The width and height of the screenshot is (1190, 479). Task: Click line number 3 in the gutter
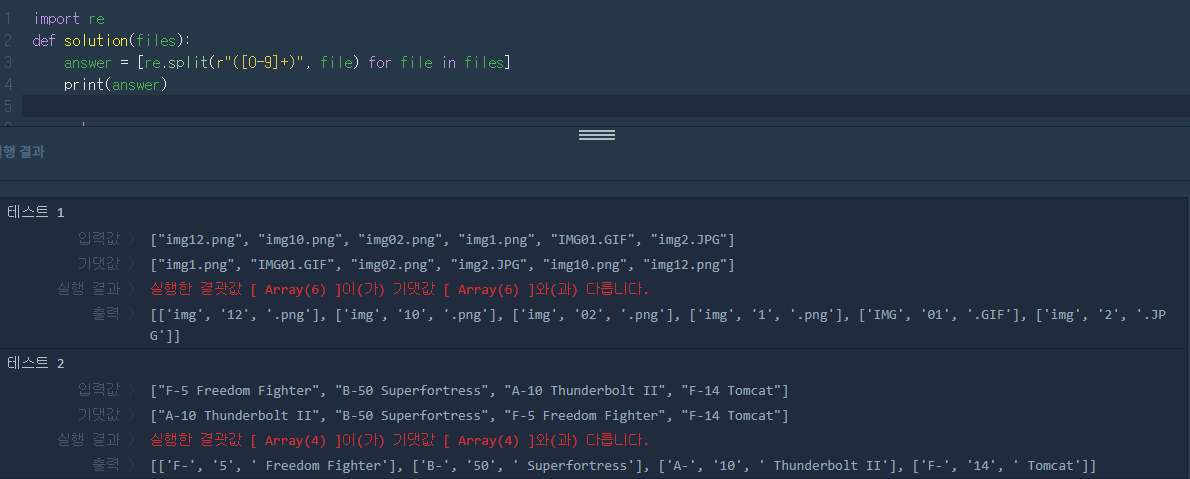click(x=8, y=62)
